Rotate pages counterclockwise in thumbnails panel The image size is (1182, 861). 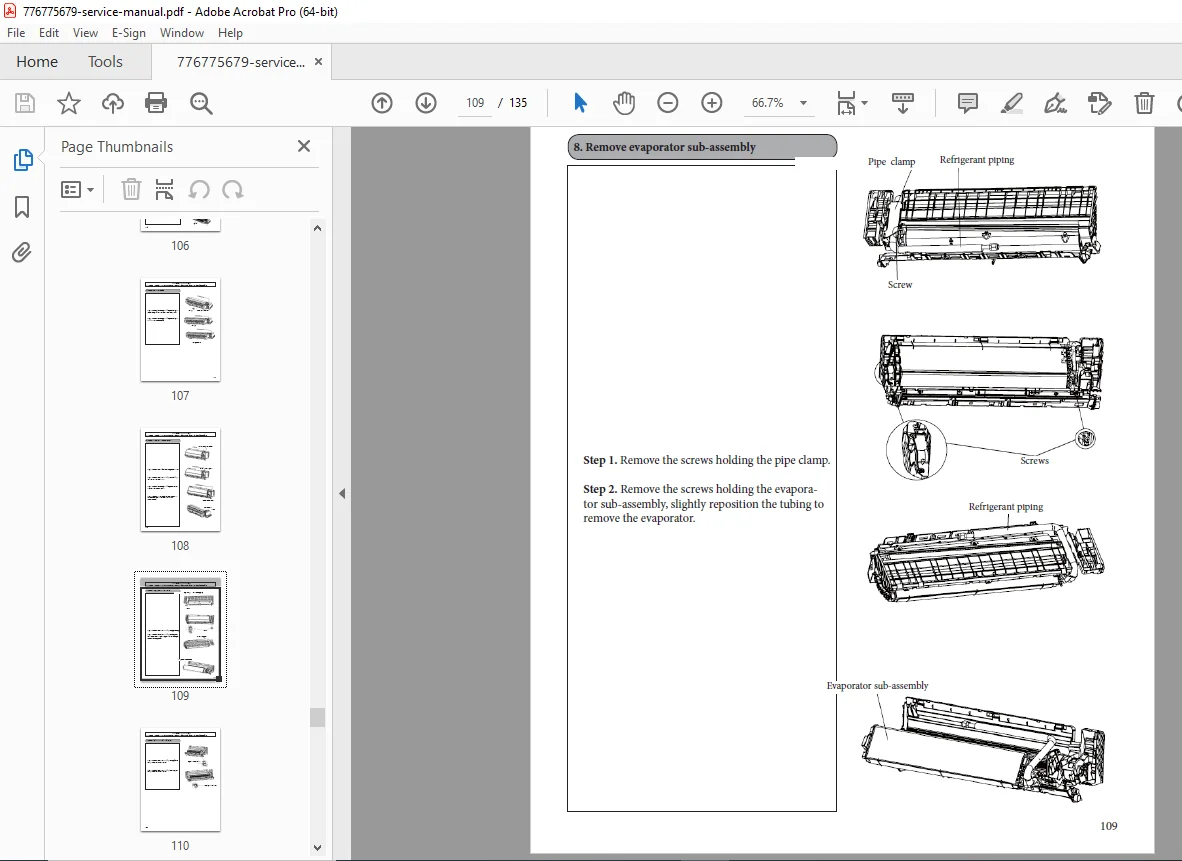(x=199, y=189)
